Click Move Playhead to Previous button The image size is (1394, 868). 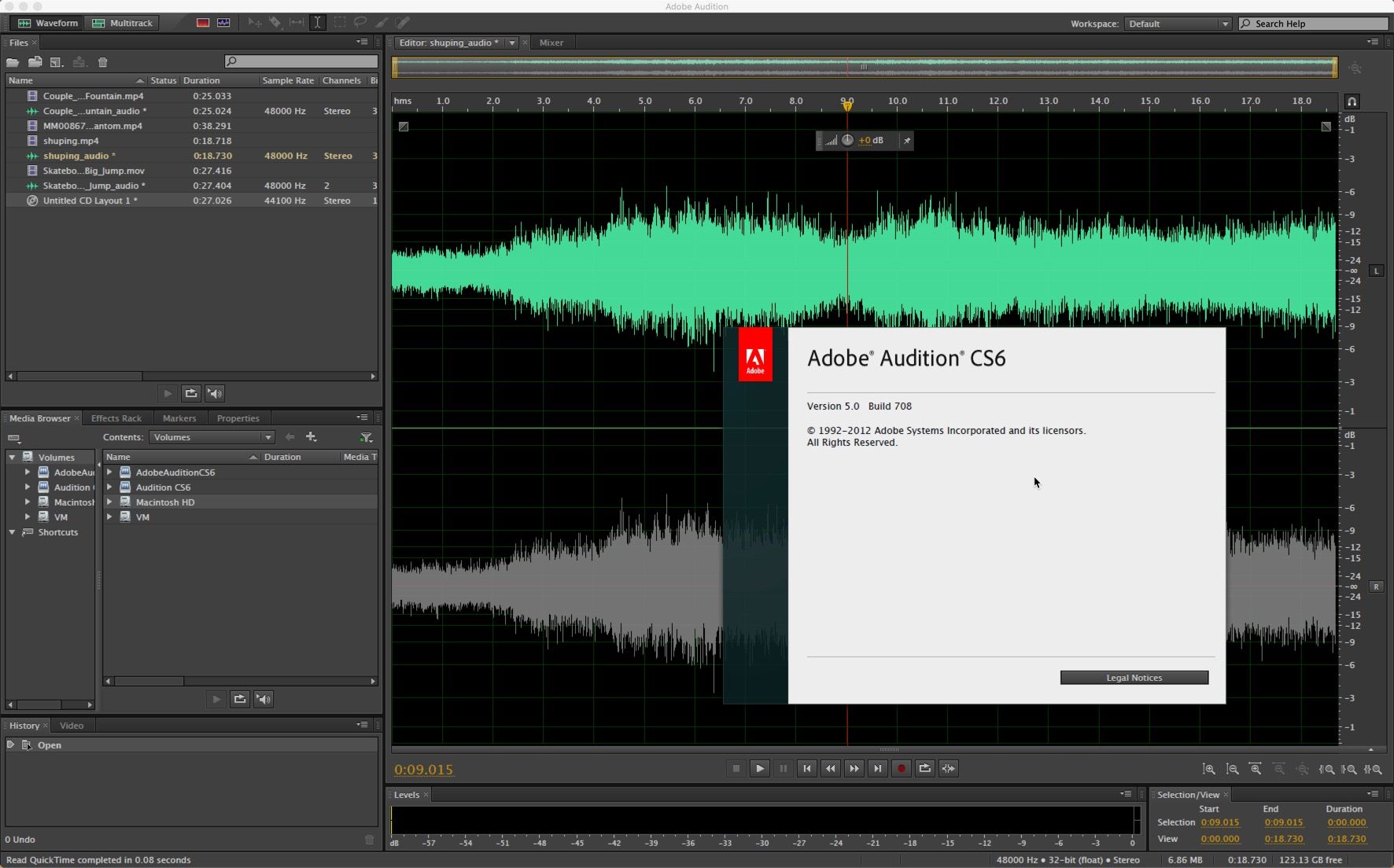[x=806, y=769]
